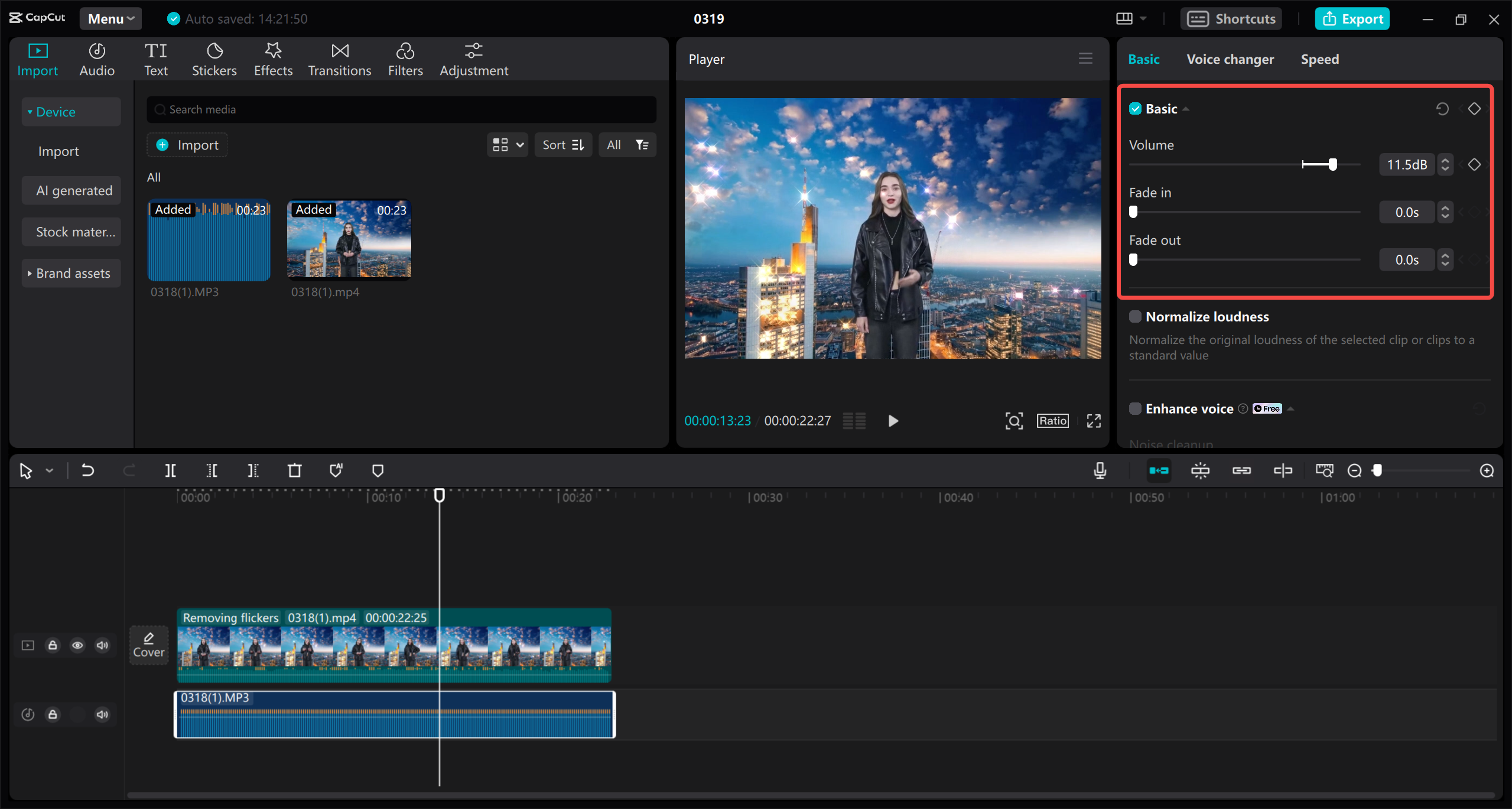This screenshot has height=809, width=1512.
Task: Mute the 0318(1).MP3 audio track
Action: click(x=102, y=714)
